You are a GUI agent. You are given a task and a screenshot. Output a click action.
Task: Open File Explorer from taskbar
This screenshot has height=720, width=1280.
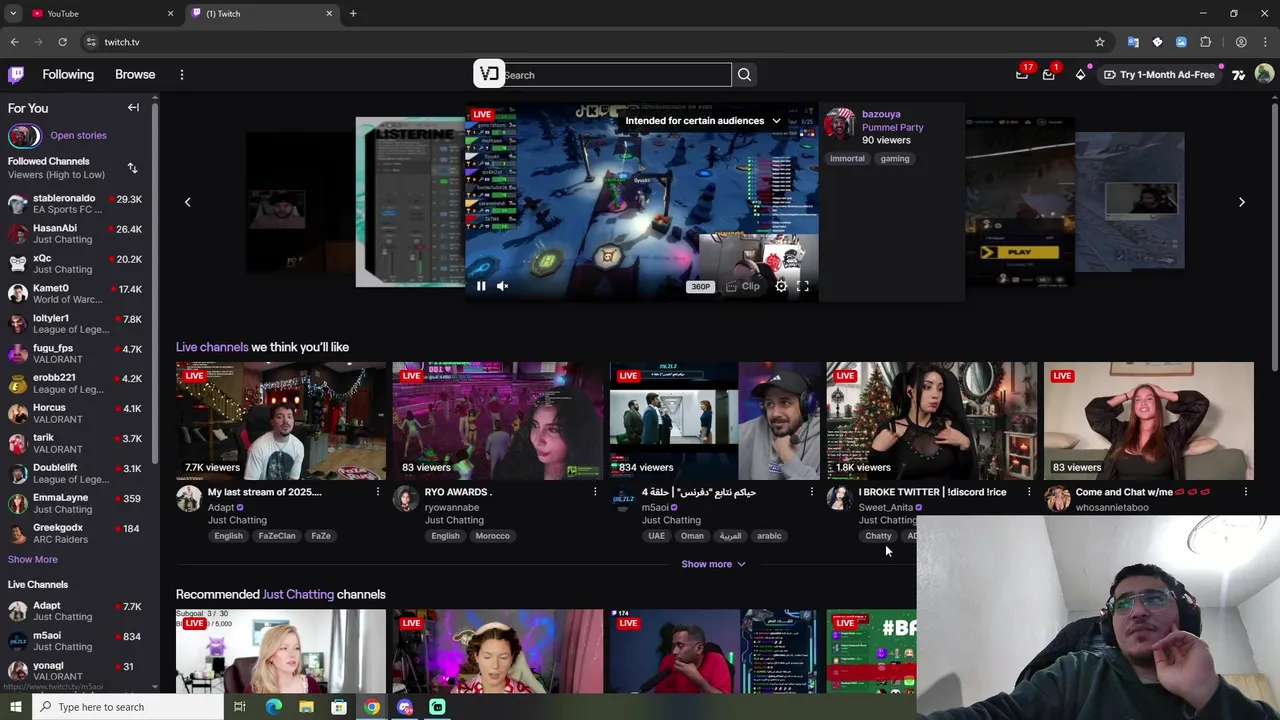[x=306, y=707]
